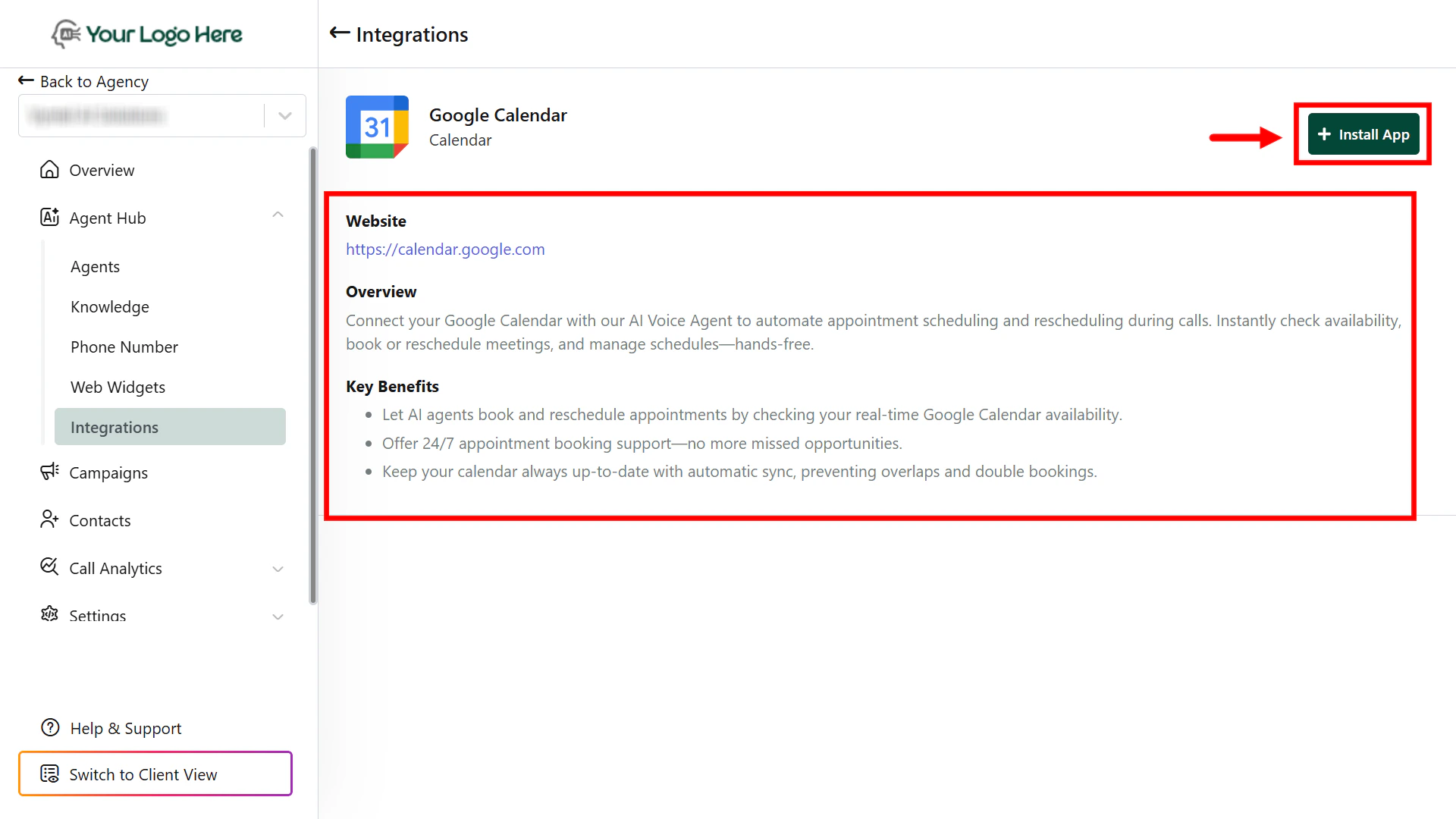Viewport: 1456px width, 819px height.
Task: Click the Call Analytics icon
Action: [49, 567]
